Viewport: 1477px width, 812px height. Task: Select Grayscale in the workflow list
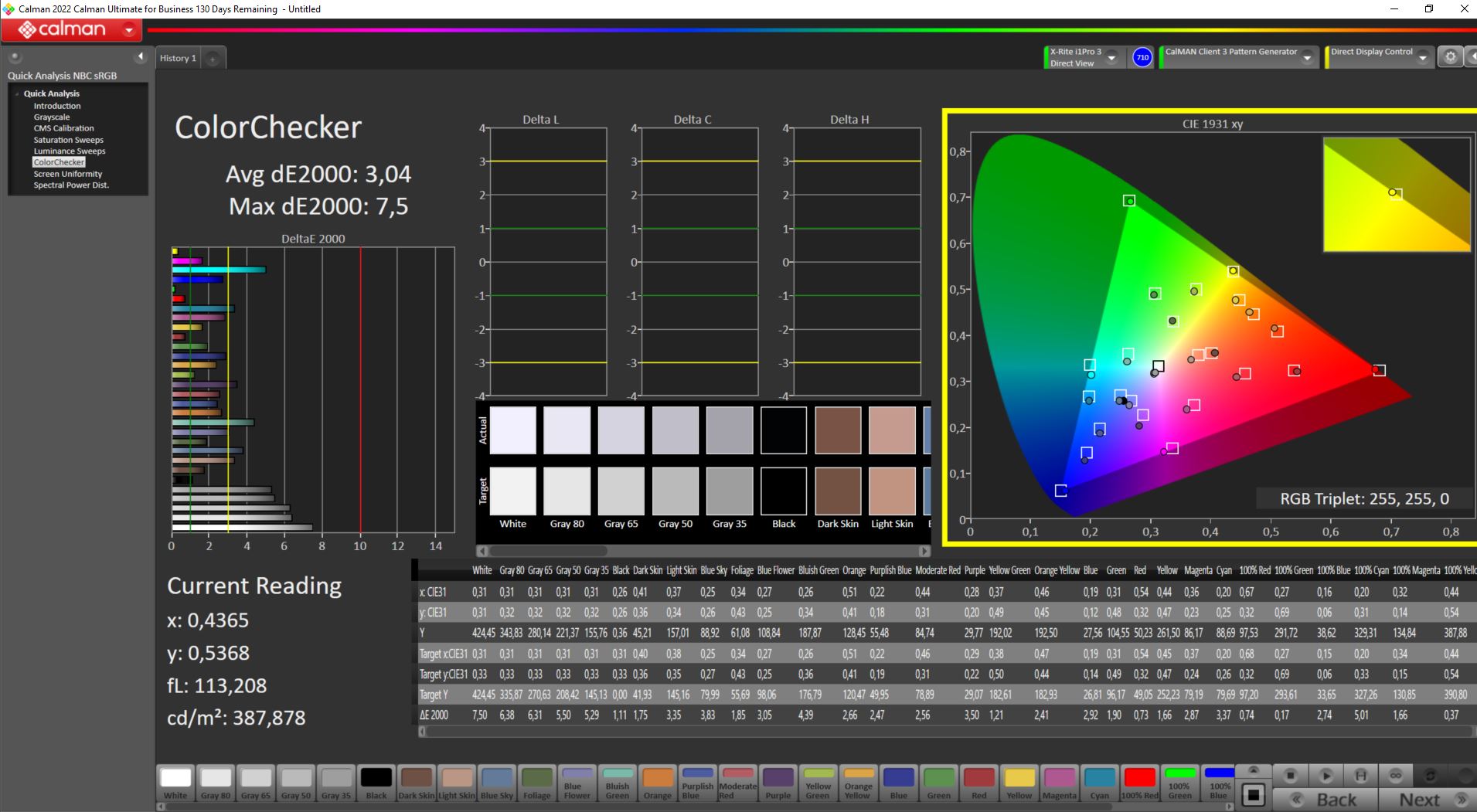coord(52,117)
